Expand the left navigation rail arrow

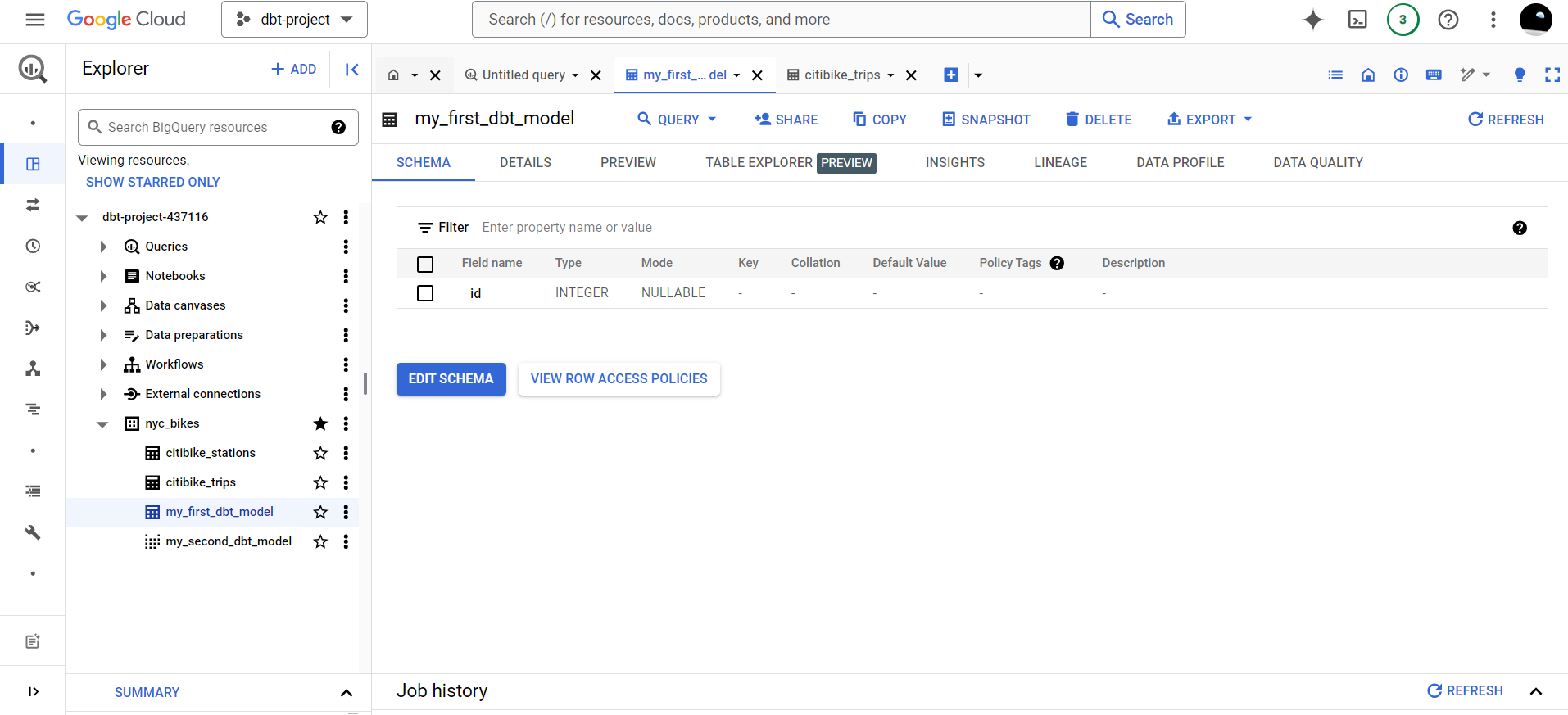tap(33, 691)
